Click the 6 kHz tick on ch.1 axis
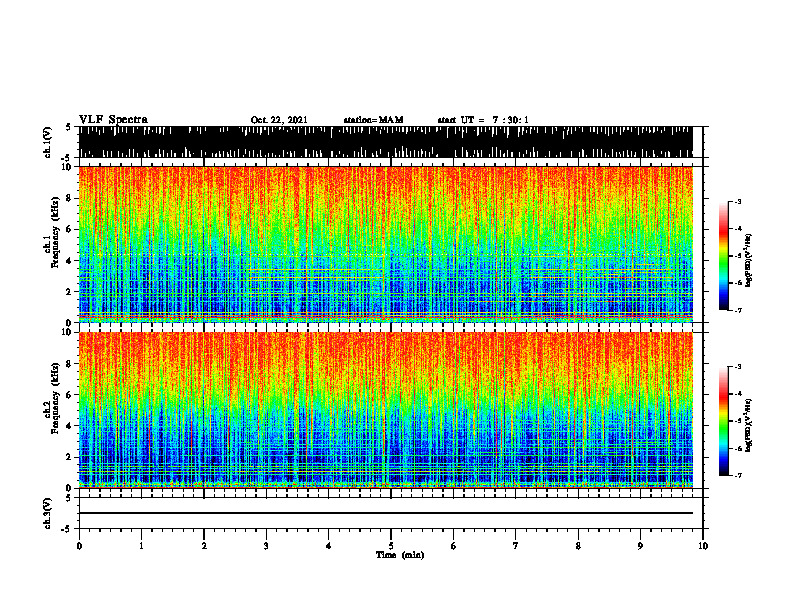This screenshot has width=792, height=612. pos(70,229)
